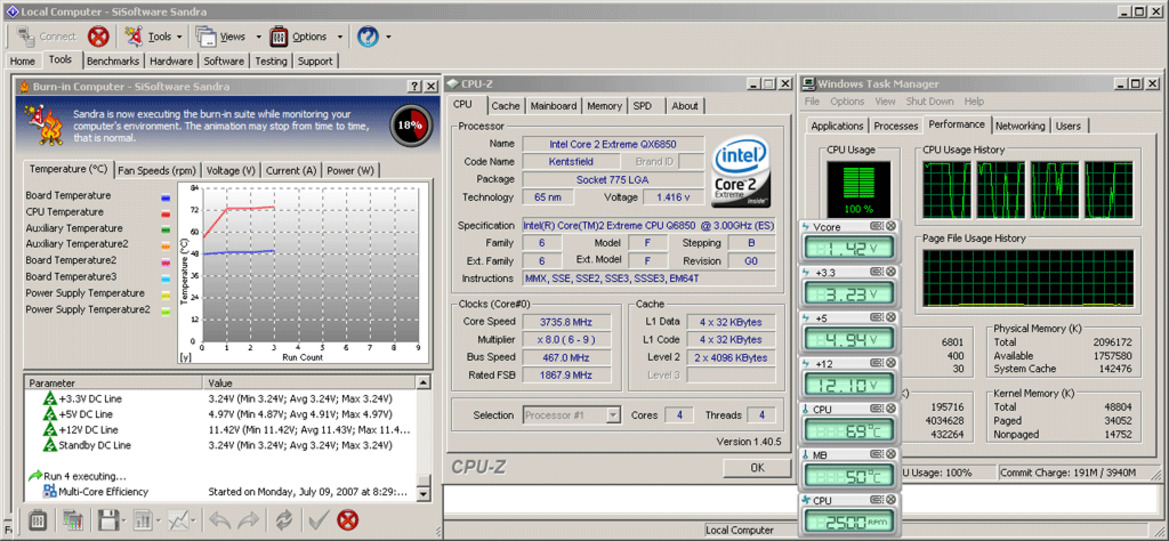
Task: Open the Processor #1 selection dropdown
Action: 572,415
